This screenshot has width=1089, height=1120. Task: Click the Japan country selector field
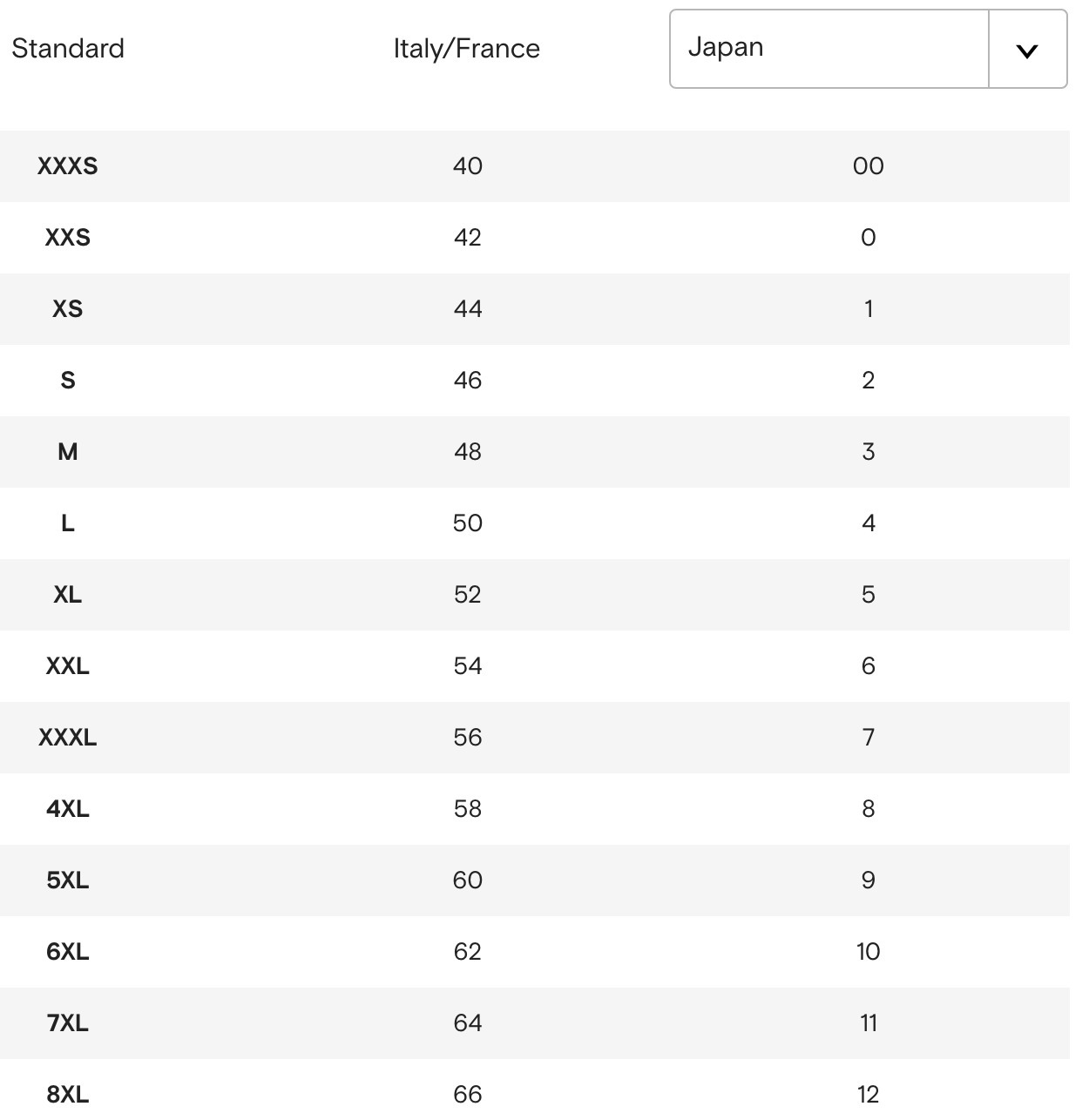(x=868, y=49)
